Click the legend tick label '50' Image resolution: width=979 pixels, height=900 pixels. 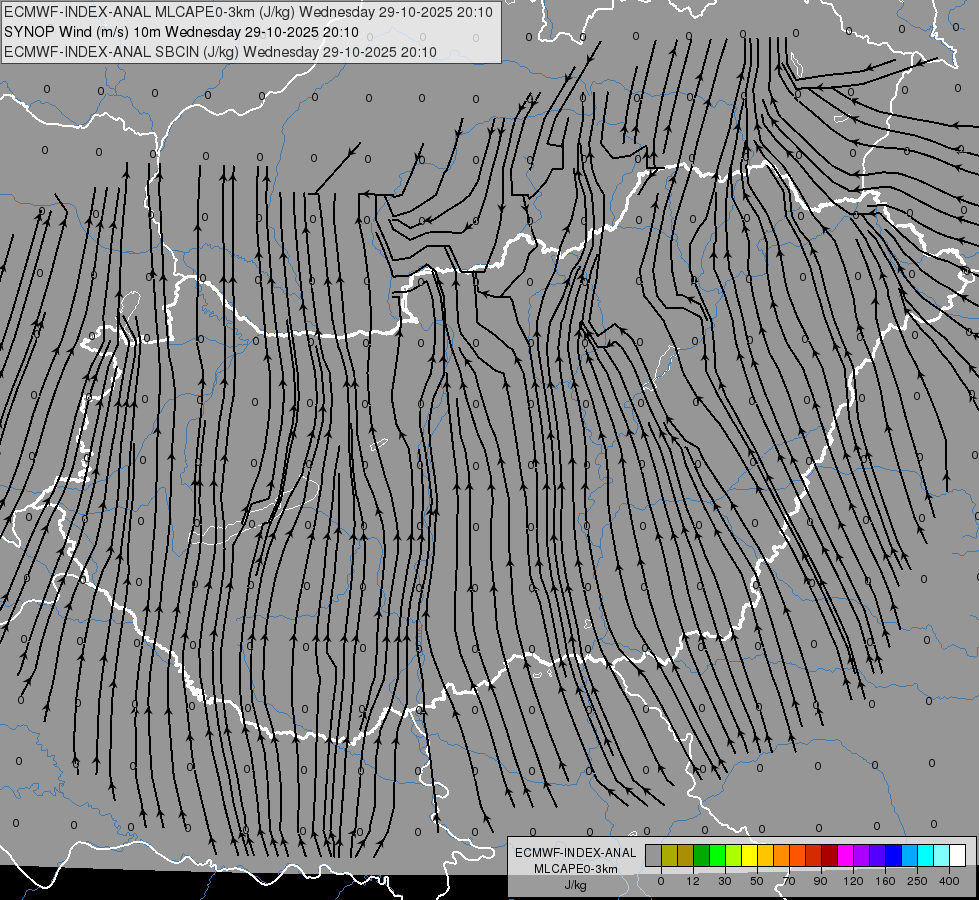(x=757, y=881)
